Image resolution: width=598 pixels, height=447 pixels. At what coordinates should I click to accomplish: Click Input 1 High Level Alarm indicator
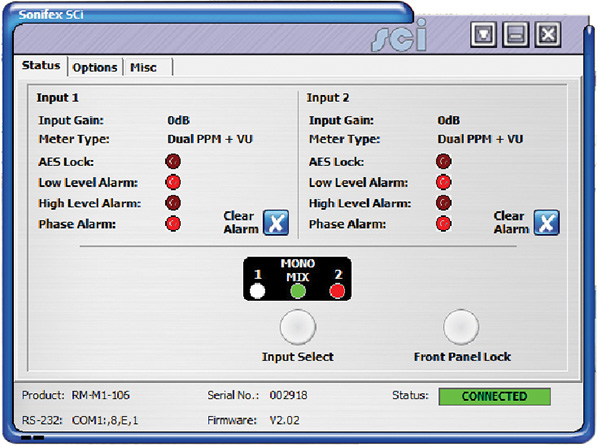pos(173,203)
